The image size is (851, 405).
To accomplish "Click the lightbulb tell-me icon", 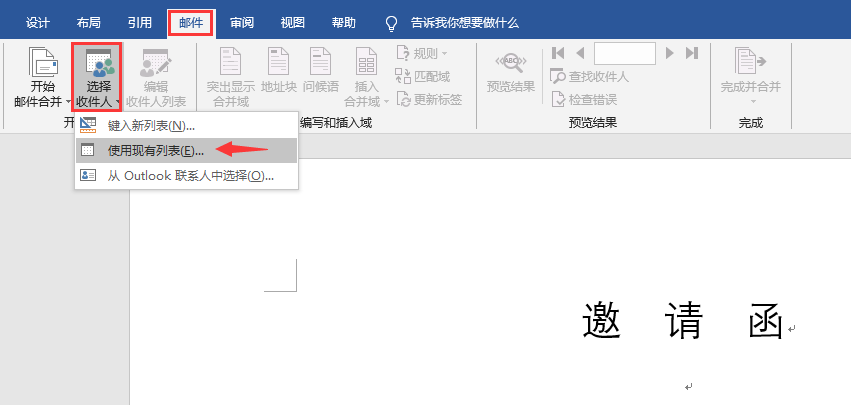I will pyautogui.click(x=391, y=23).
